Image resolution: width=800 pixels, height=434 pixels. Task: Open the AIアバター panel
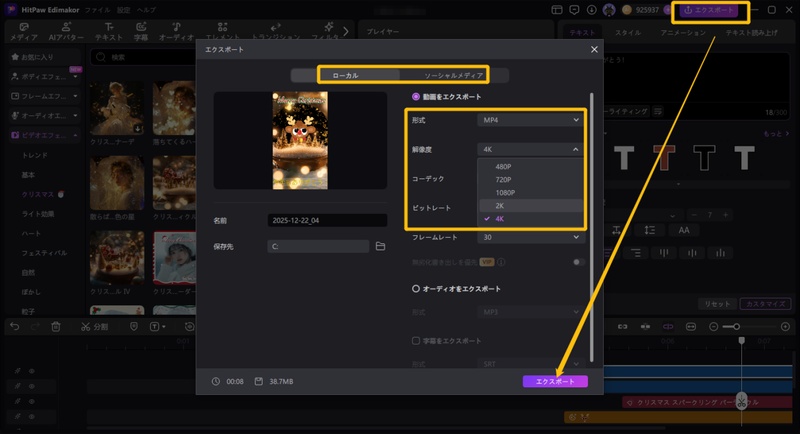point(66,32)
